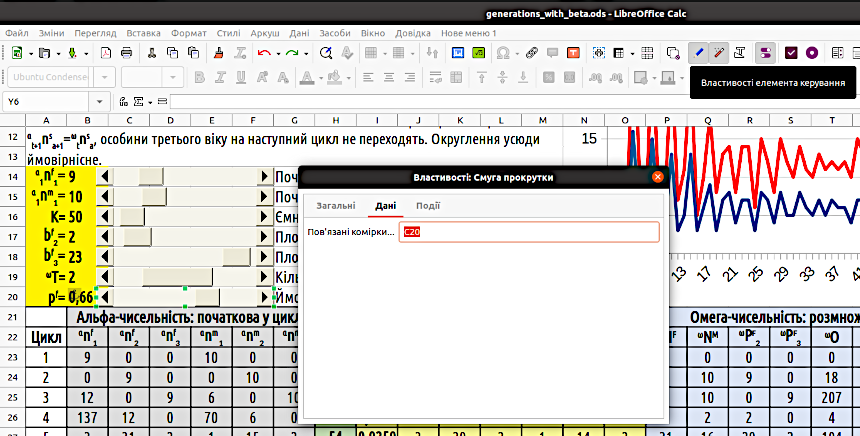Toggle form Design Mode pencil icon

(x=699, y=52)
